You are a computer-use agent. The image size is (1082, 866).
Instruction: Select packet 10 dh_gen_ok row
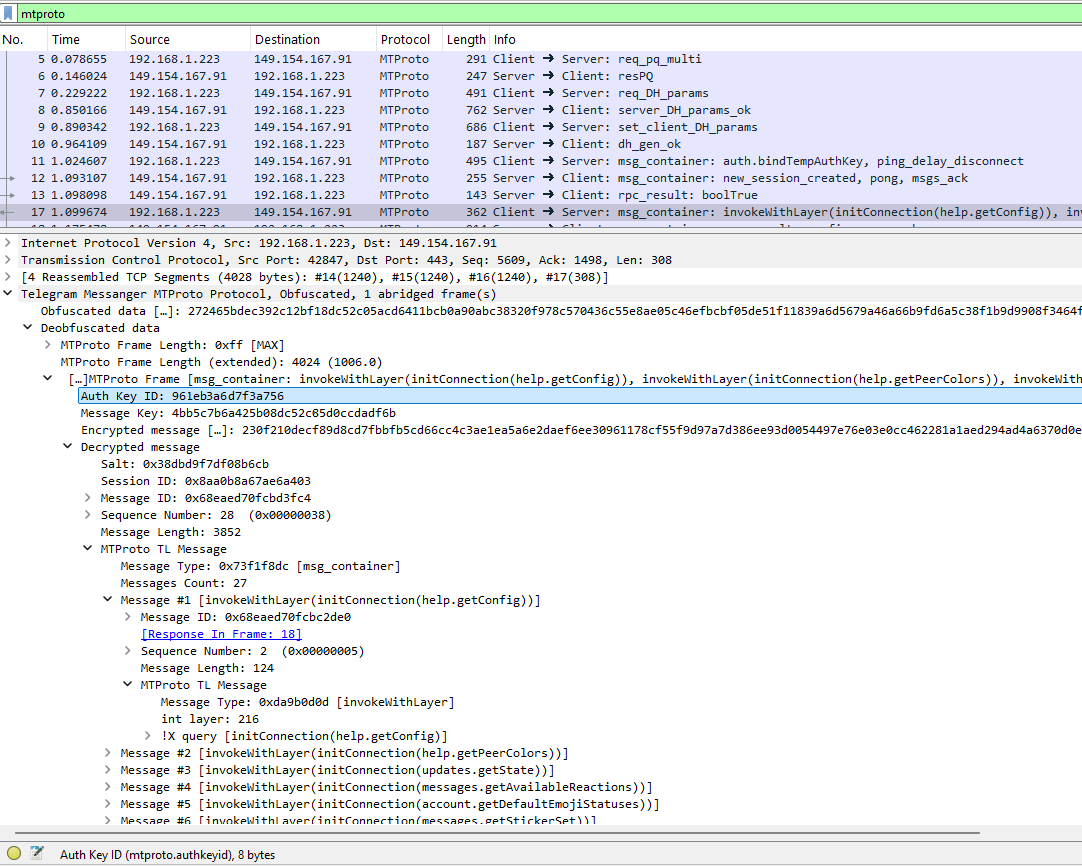coord(541,144)
